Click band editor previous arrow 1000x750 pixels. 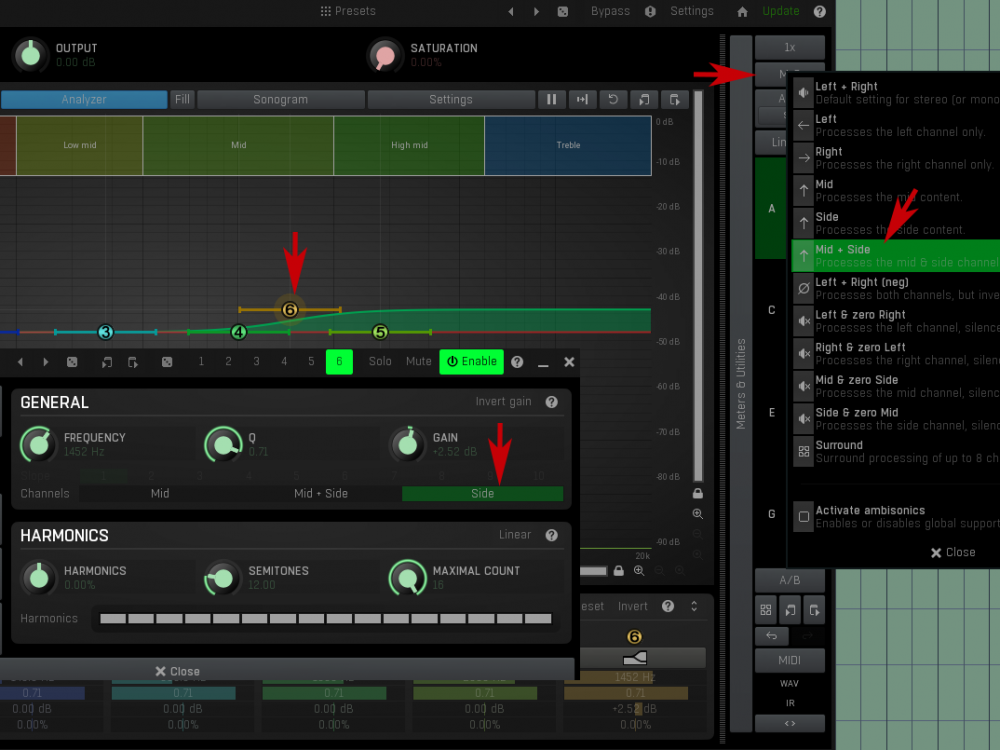20,362
